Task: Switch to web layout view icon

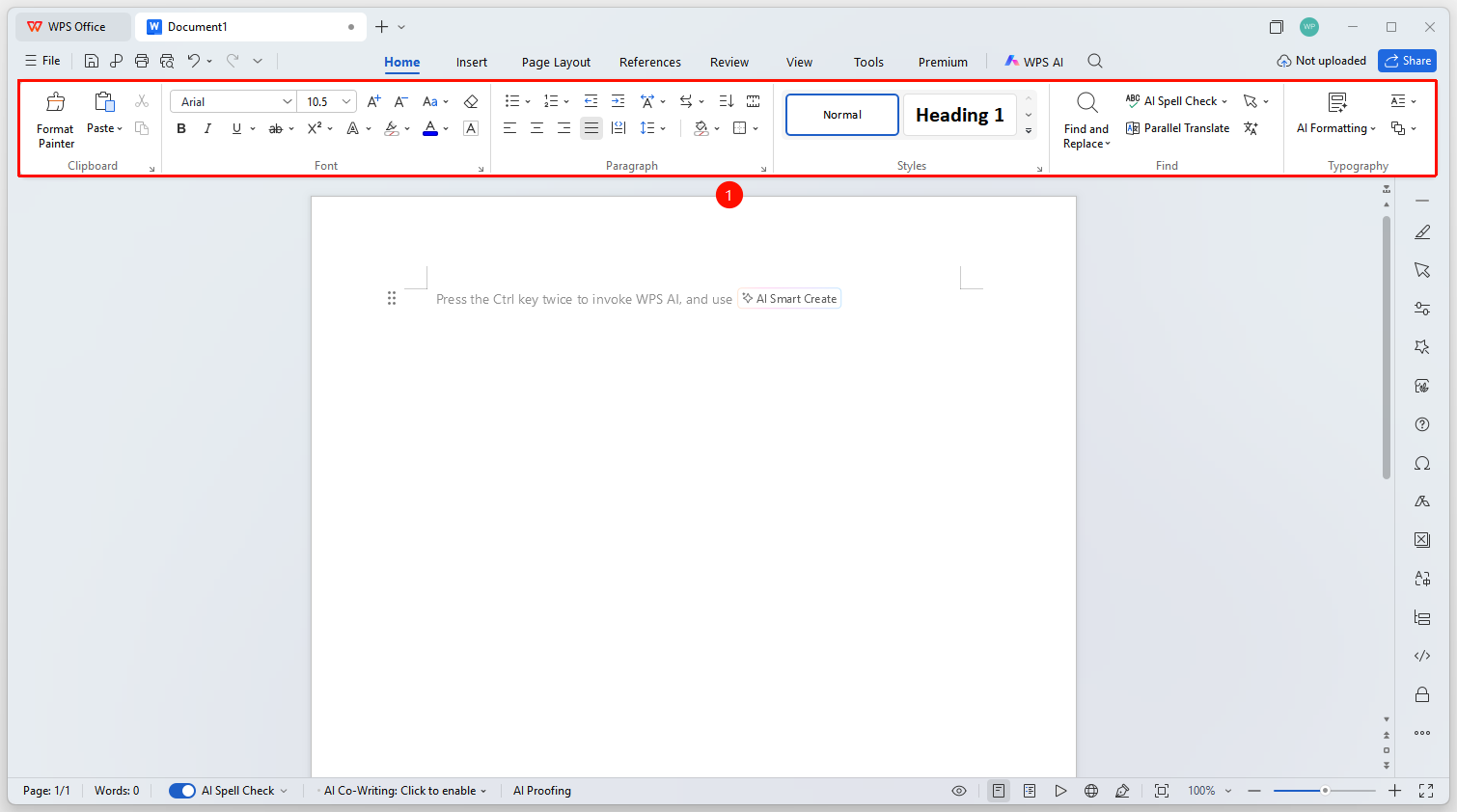Action: (x=1091, y=791)
